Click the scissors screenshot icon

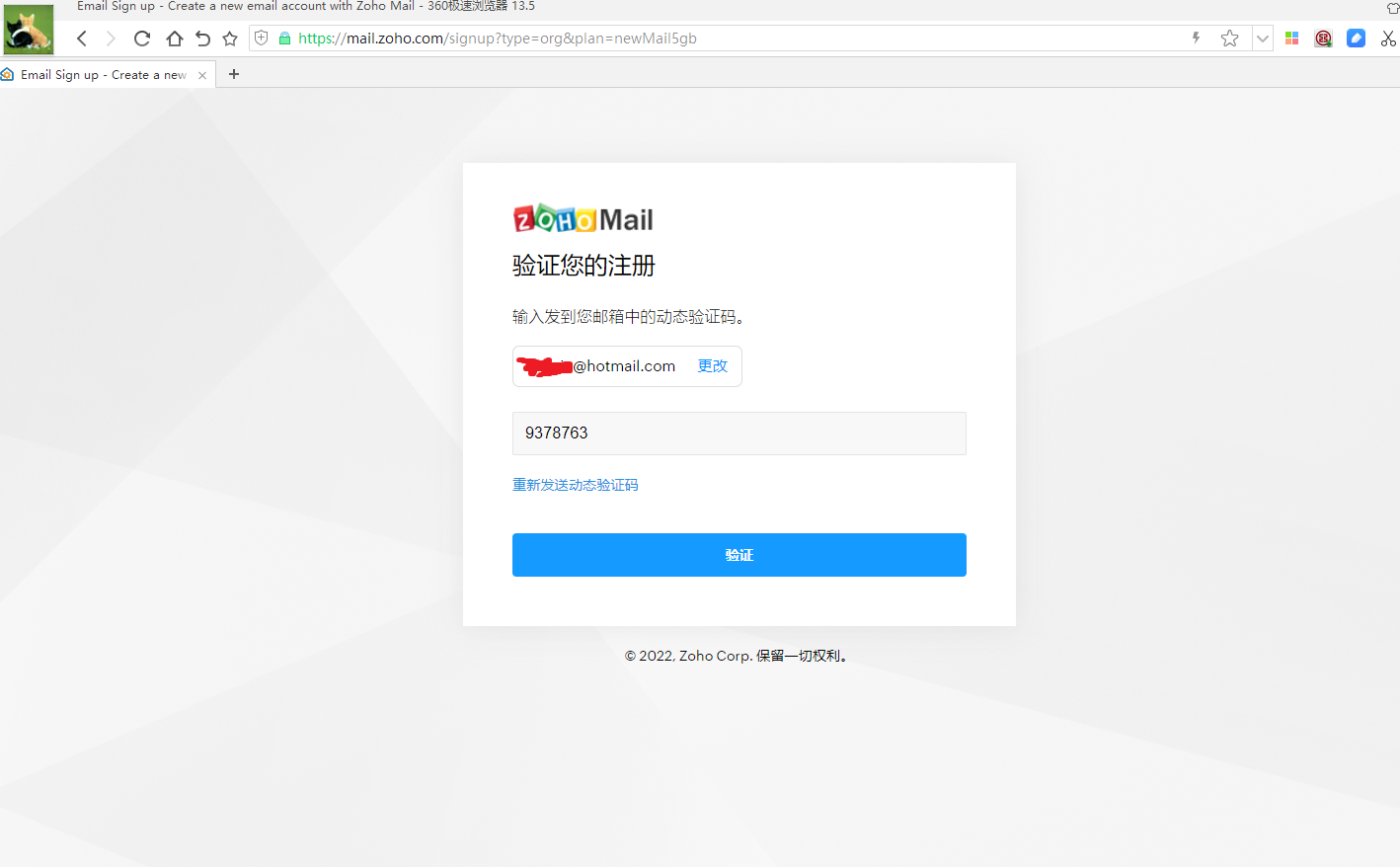pos(1388,39)
